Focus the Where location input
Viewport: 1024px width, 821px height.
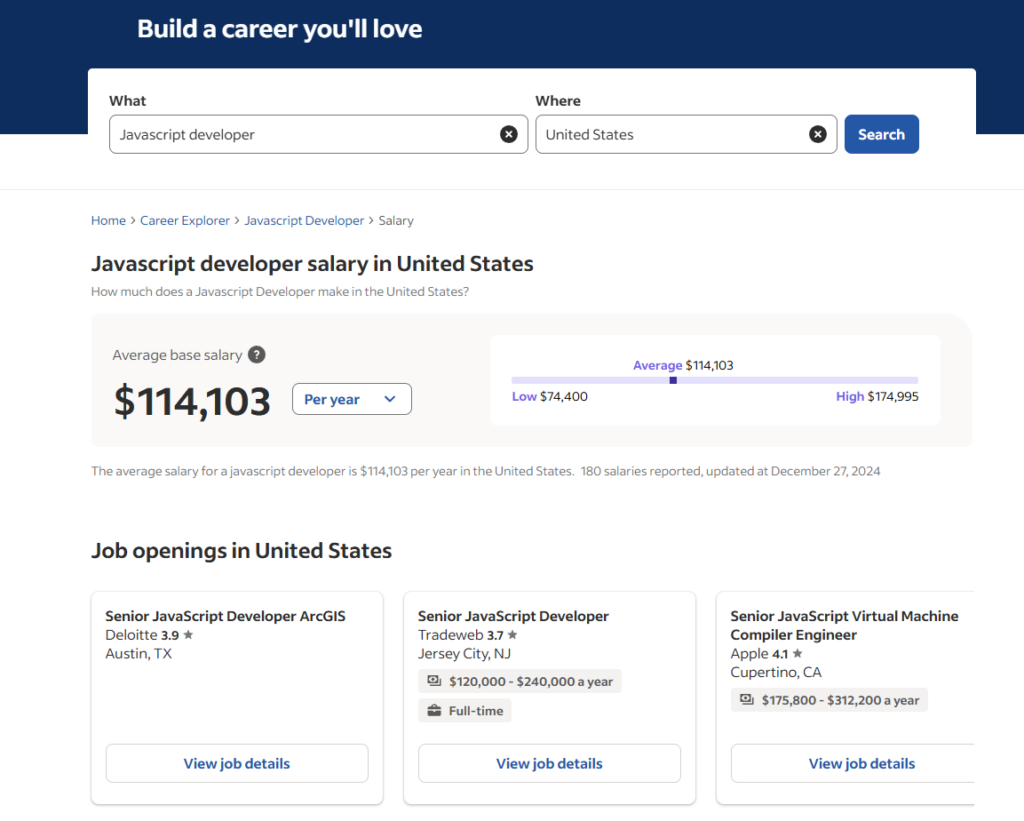tap(686, 135)
